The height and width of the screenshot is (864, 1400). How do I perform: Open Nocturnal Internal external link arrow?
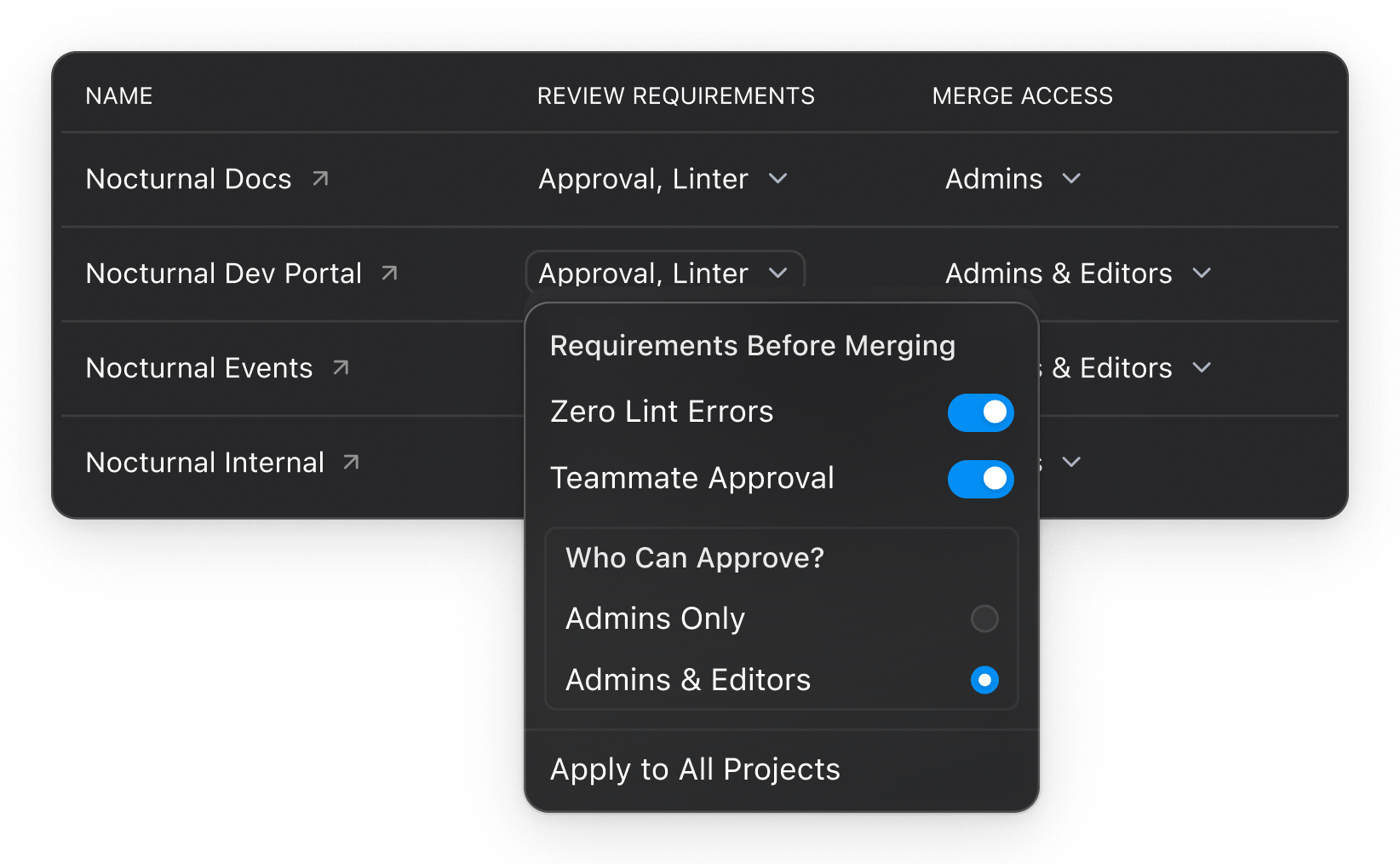351,463
